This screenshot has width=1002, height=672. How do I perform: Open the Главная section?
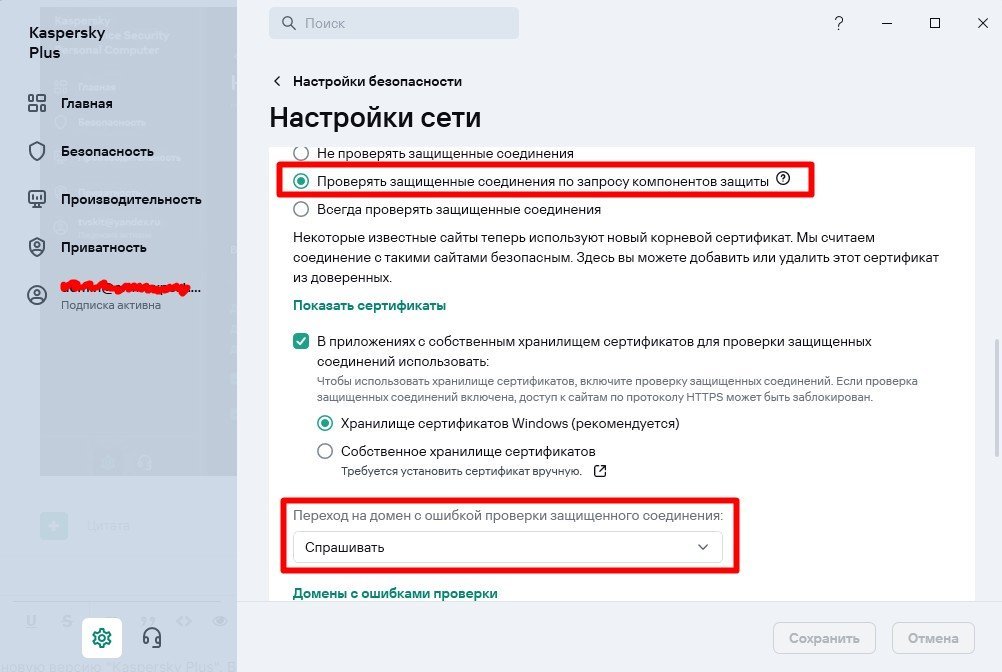pos(87,103)
